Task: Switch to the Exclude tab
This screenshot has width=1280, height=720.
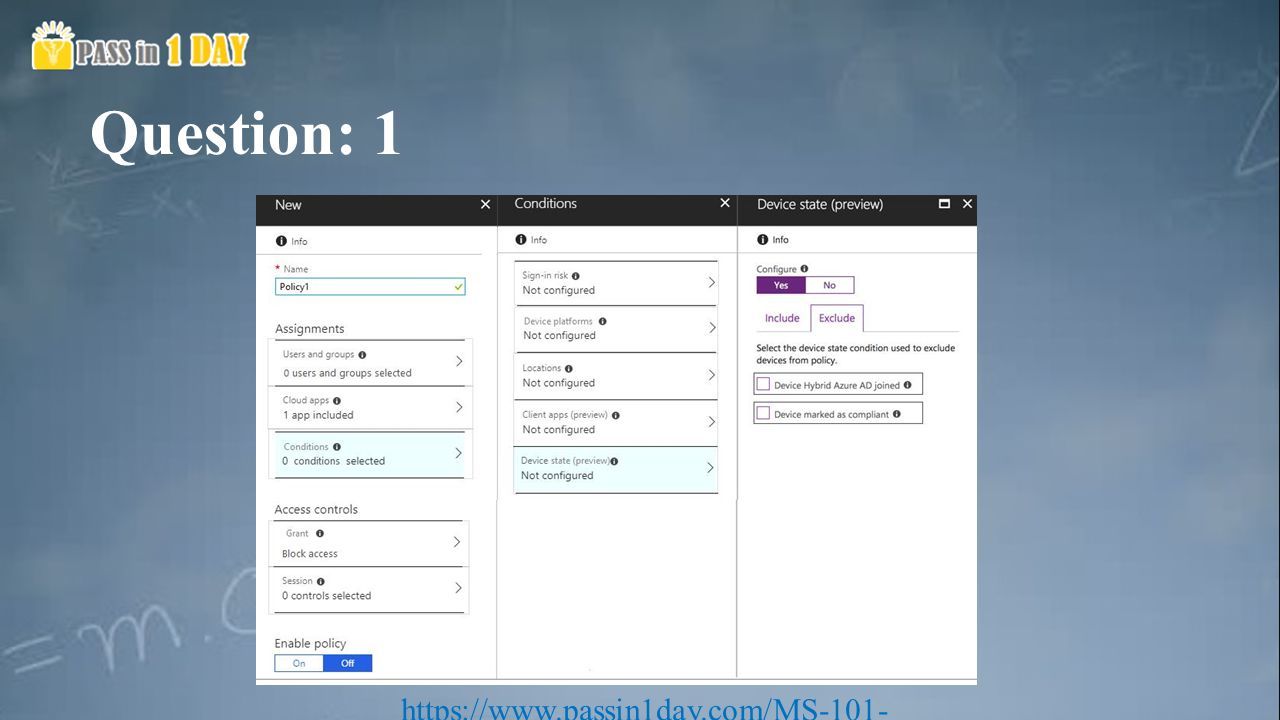Action: (x=837, y=318)
